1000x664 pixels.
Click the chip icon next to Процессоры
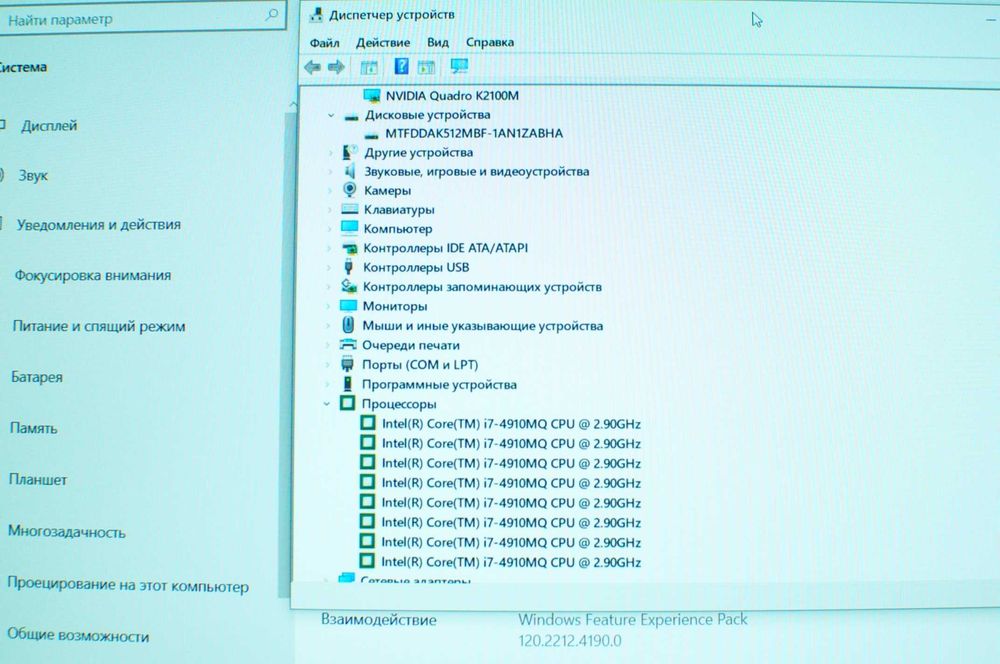347,403
